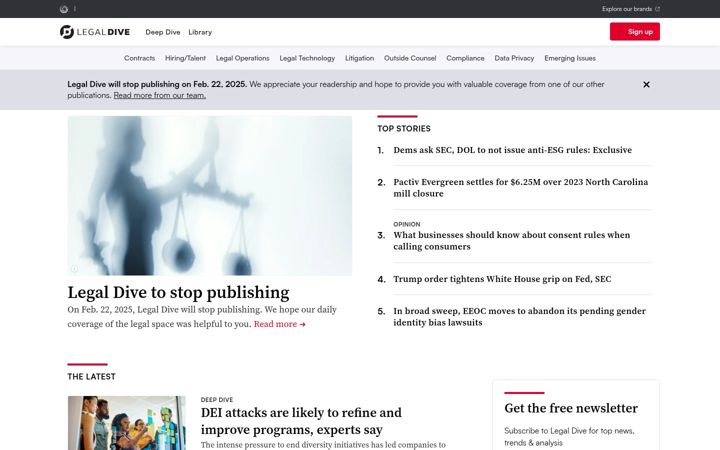
Task: Click the red Read more arrow link
Action: click(279, 324)
